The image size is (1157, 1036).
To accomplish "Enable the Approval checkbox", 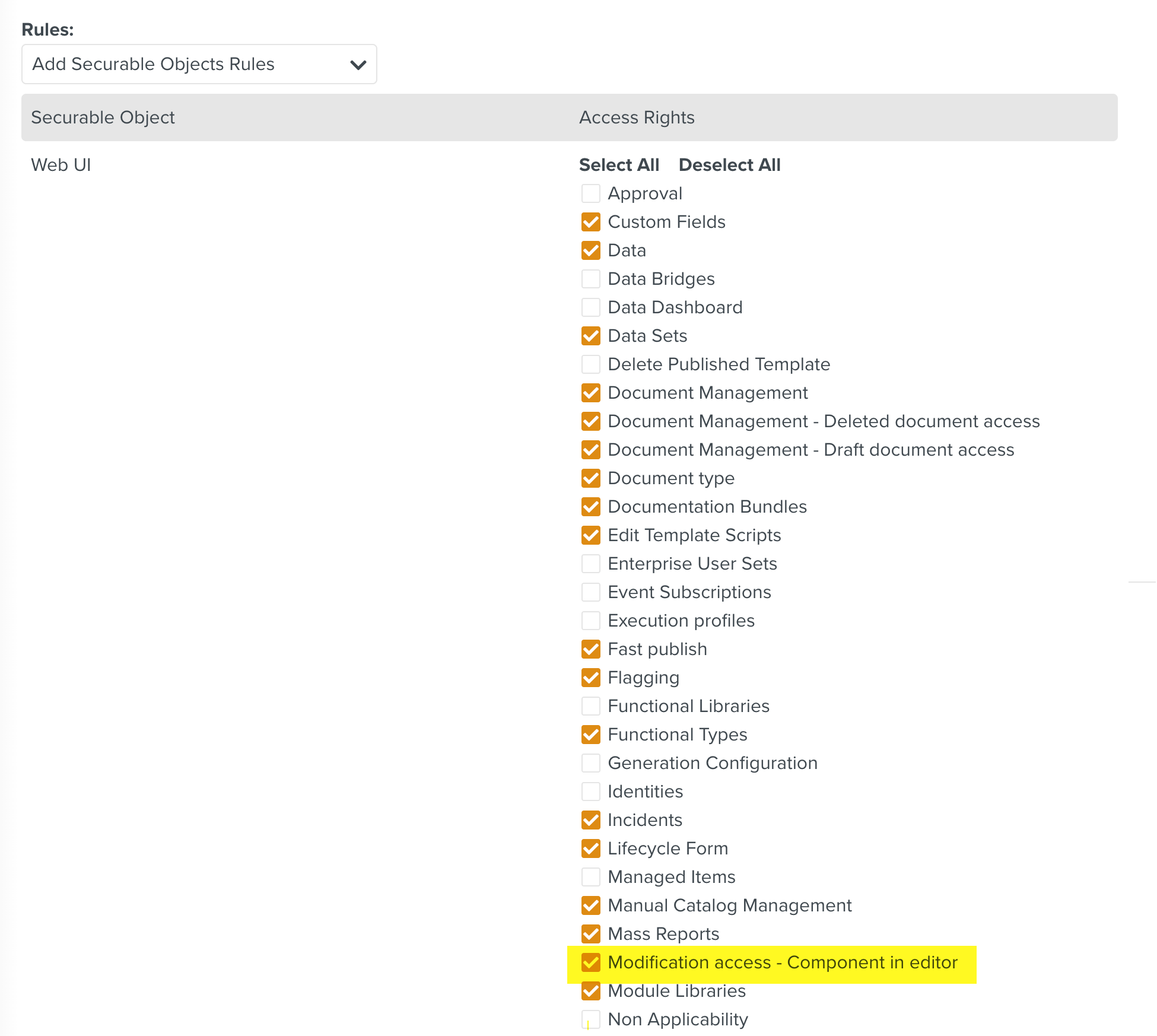I will point(590,193).
